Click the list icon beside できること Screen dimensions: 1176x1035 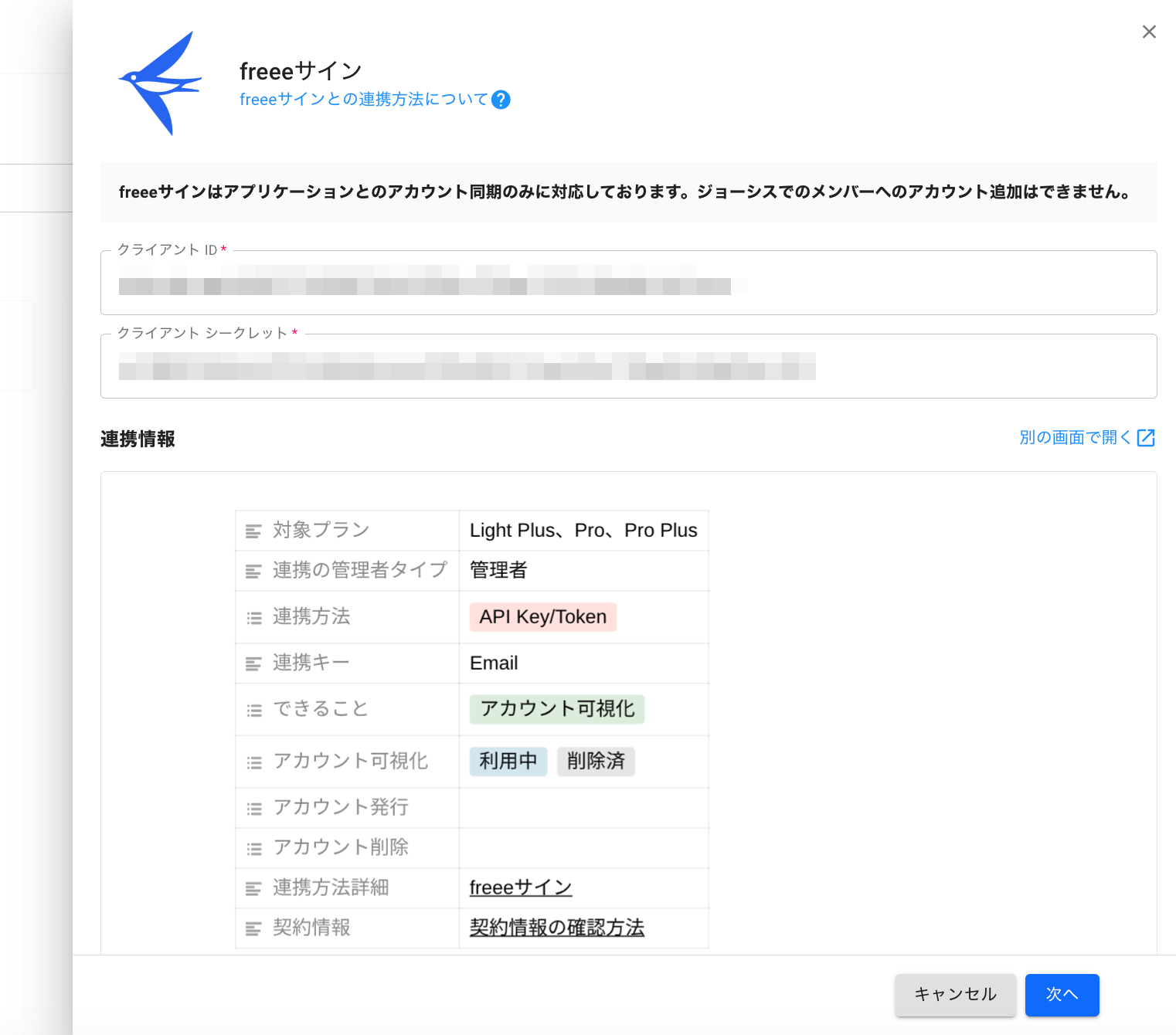tap(253, 711)
